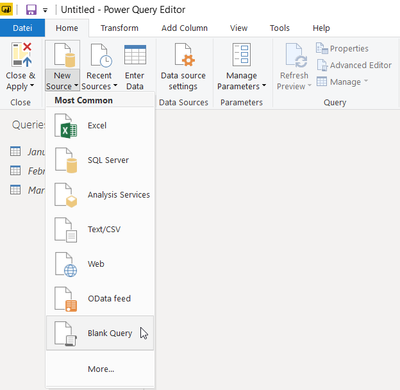Select the Febr query in Queries pane
The height and width of the screenshot is (390, 400).
point(27,171)
